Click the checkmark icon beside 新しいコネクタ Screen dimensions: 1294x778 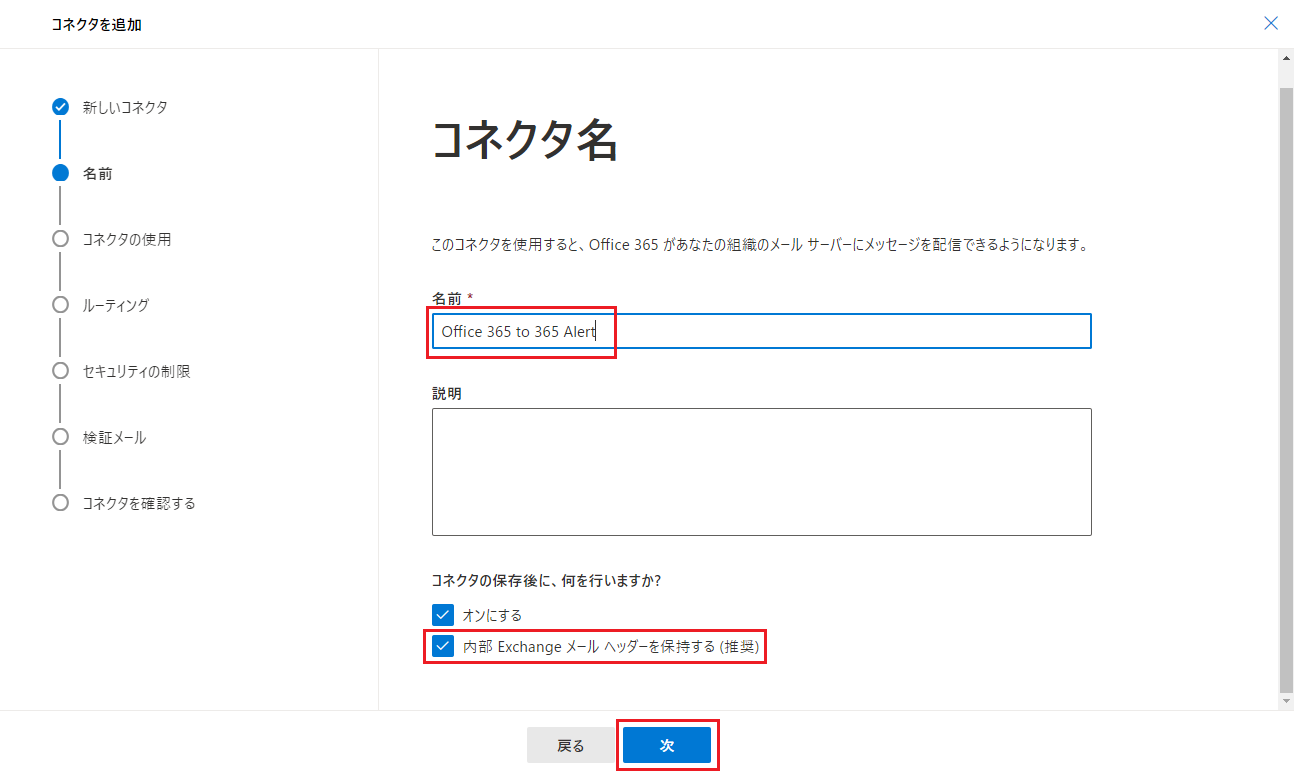point(60,107)
